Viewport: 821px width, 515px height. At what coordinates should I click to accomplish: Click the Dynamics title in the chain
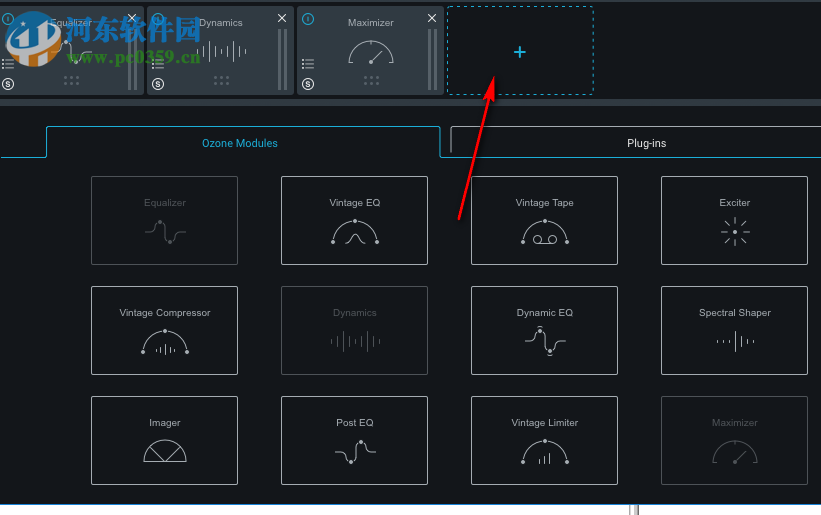[220, 23]
